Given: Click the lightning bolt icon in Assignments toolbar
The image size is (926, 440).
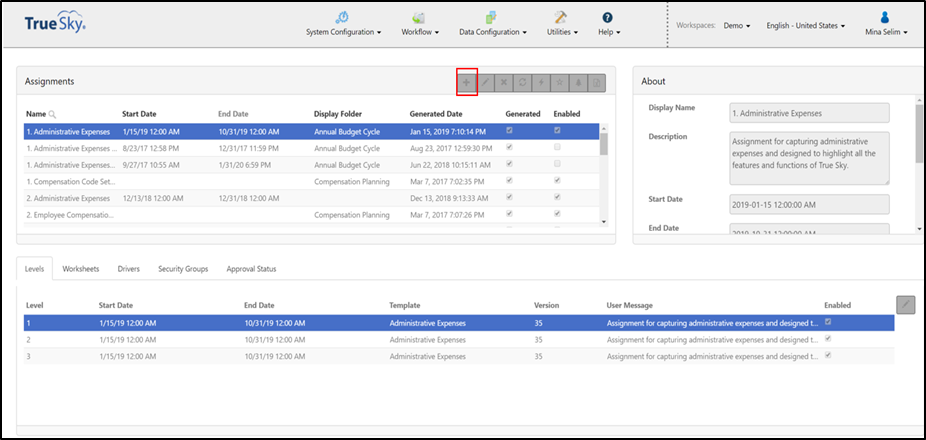Looking at the screenshot, I should coord(540,83).
